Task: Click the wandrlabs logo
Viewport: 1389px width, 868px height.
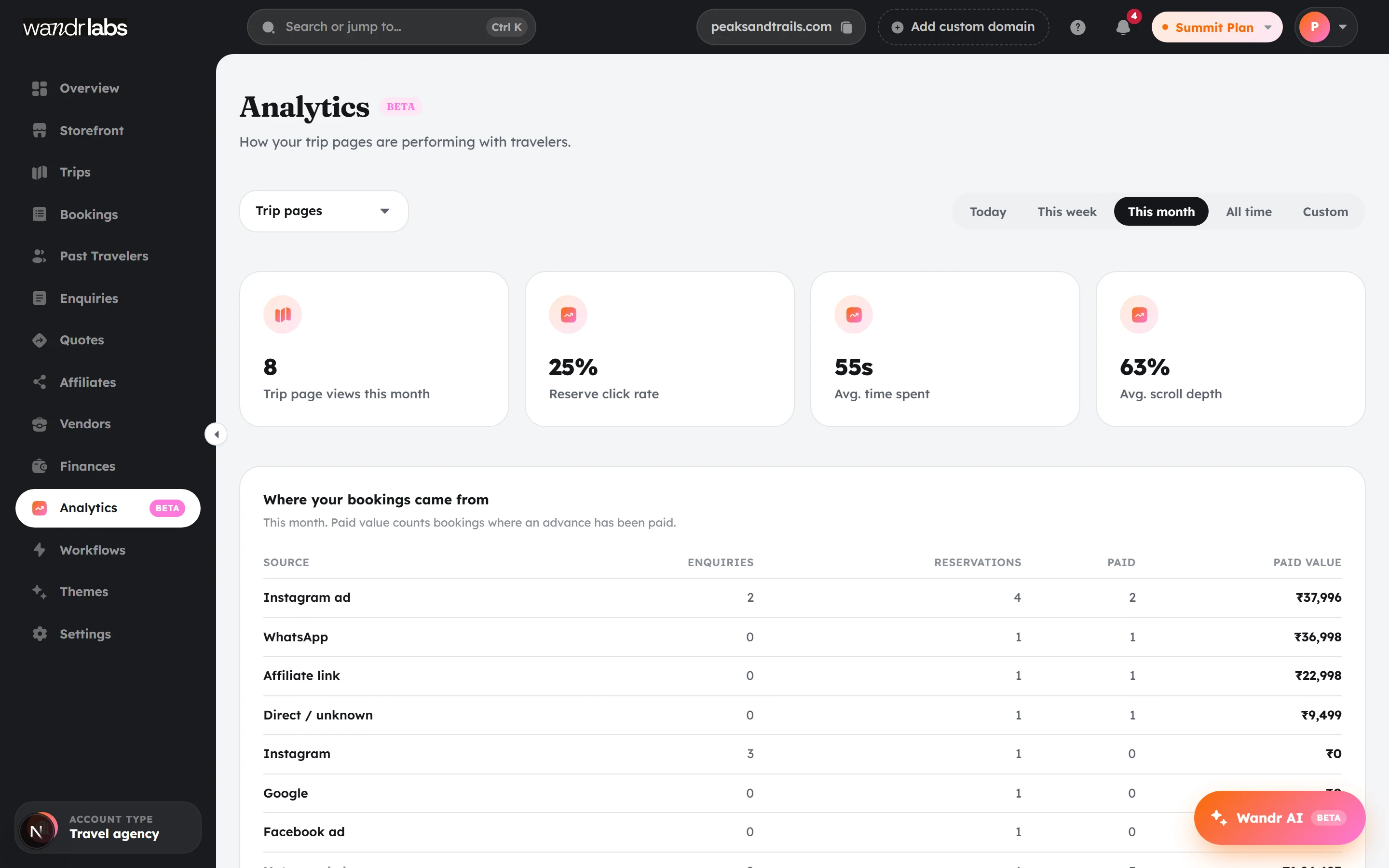Action: pyautogui.click(x=75, y=27)
